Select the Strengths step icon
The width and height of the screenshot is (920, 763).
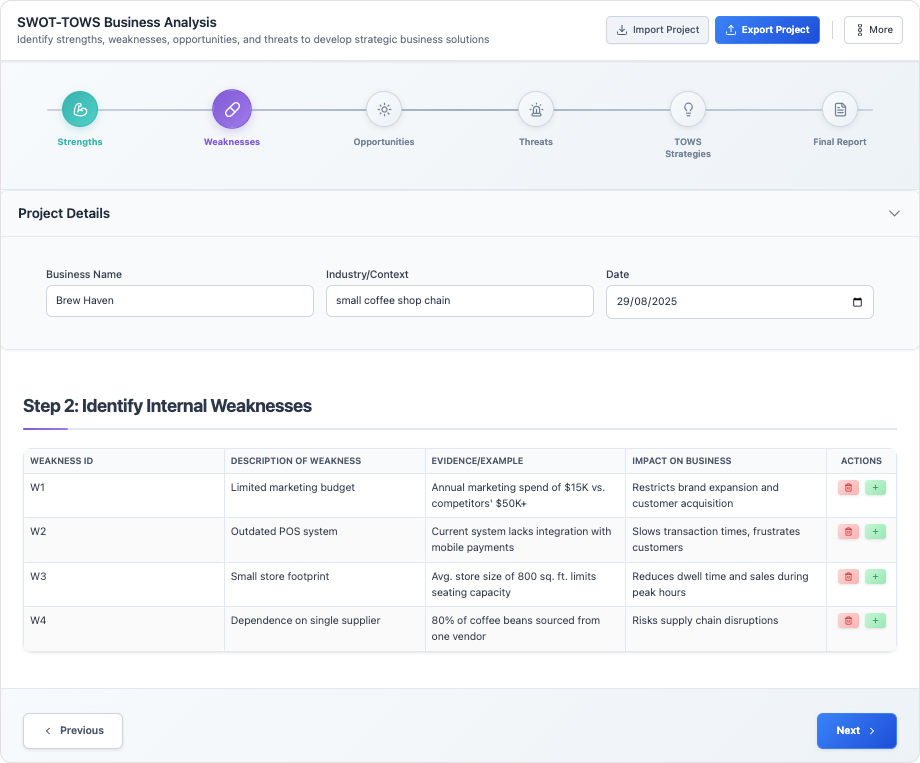click(80, 110)
